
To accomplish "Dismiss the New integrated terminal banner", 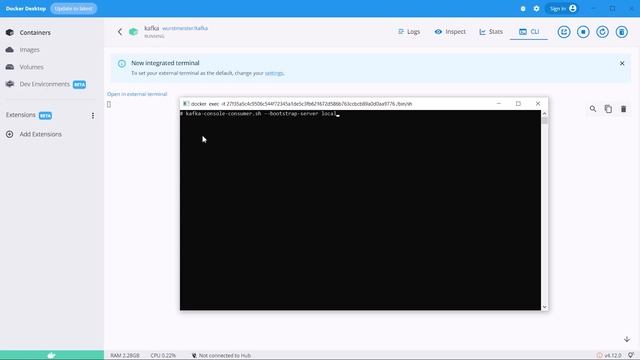I will pos(622,63).
